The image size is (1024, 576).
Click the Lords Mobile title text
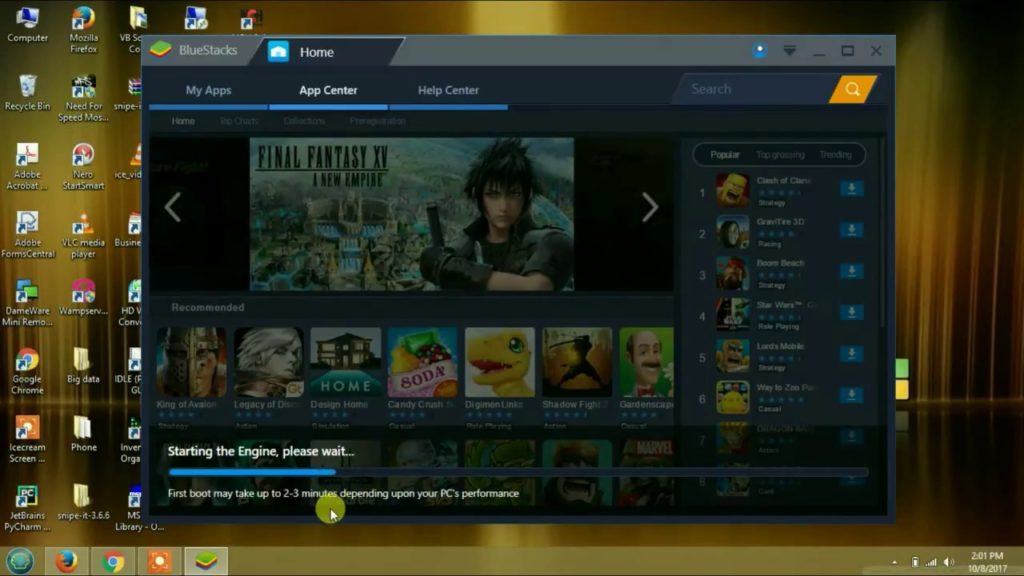[x=780, y=346]
